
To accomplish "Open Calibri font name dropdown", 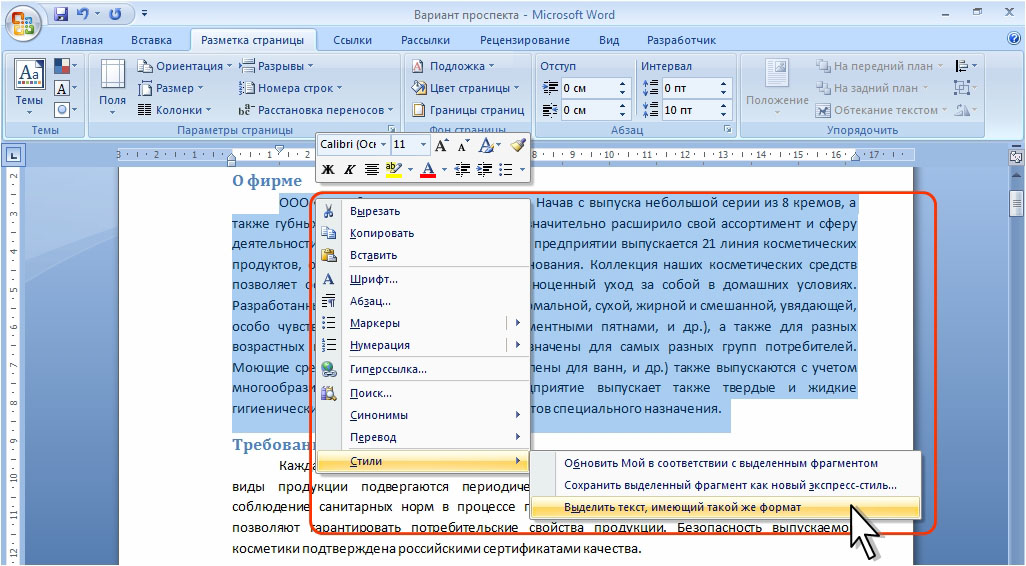I will click(383, 145).
